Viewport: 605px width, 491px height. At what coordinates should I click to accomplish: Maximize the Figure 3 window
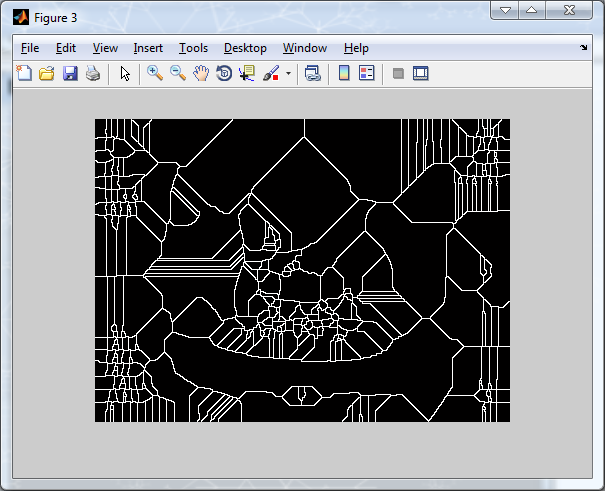pos(532,10)
